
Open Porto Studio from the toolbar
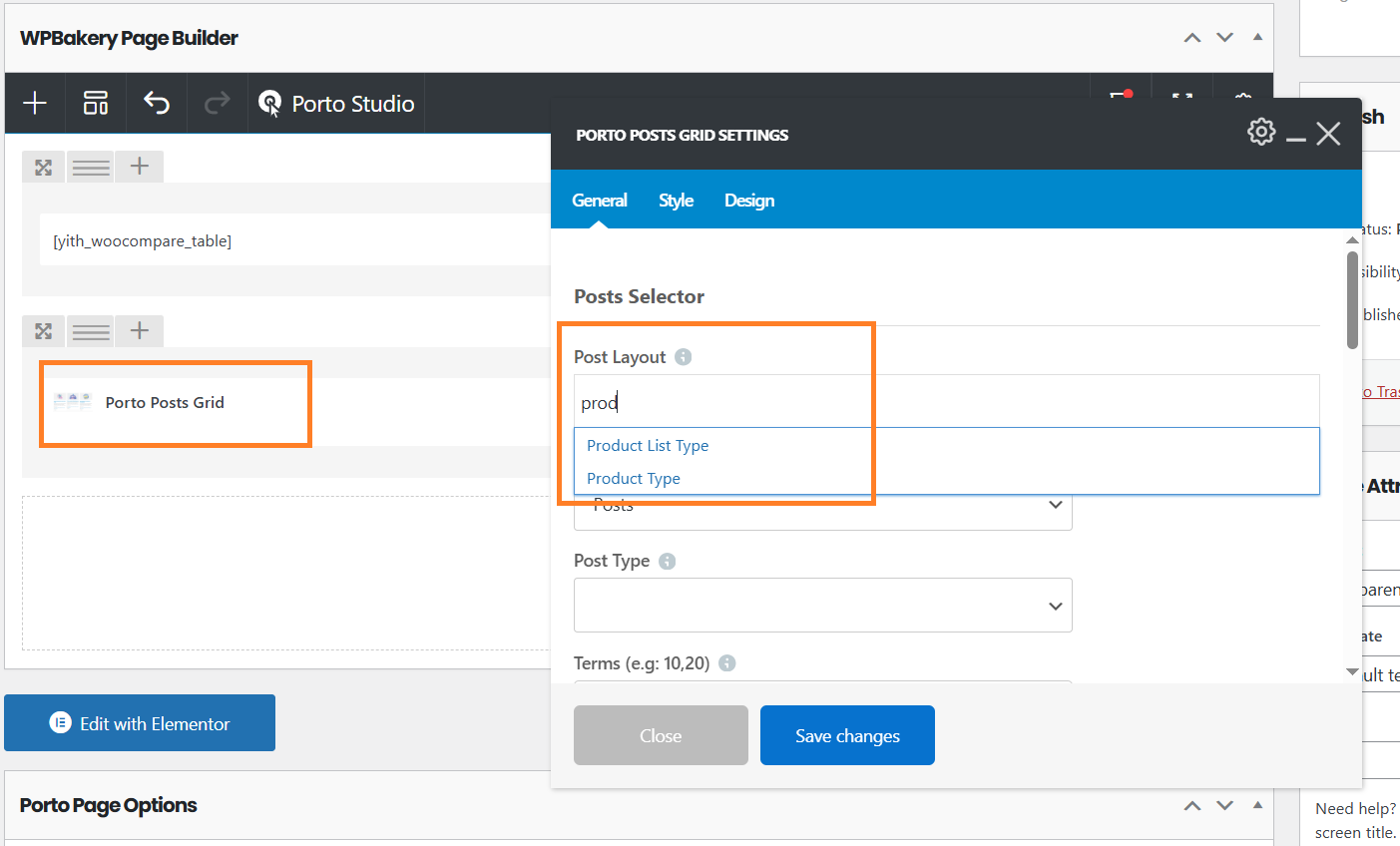(x=336, y=103)
